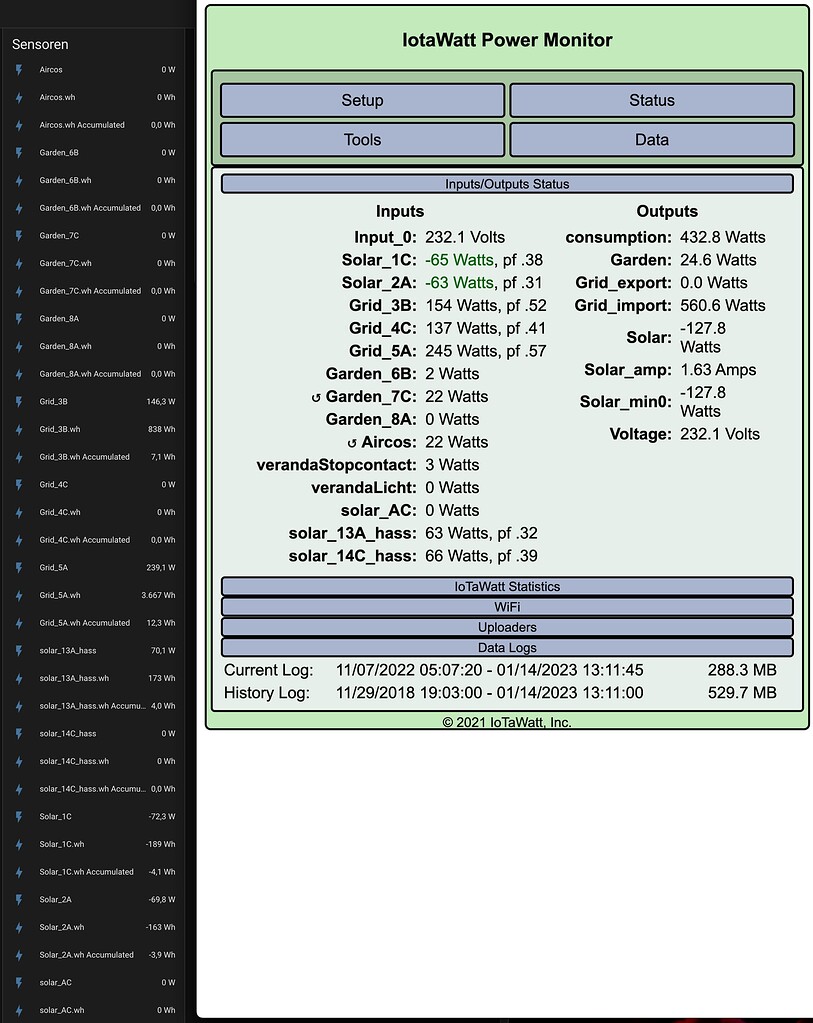Open the Setup menu
Viewport: 813px width, 1023px height.
click(x=362, y=101)
